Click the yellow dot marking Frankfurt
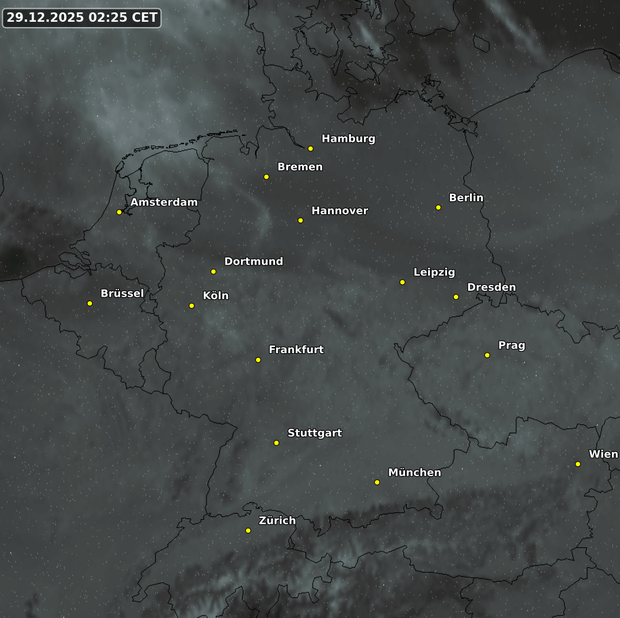This screenshot has height=618, width=620. (258, 359)
